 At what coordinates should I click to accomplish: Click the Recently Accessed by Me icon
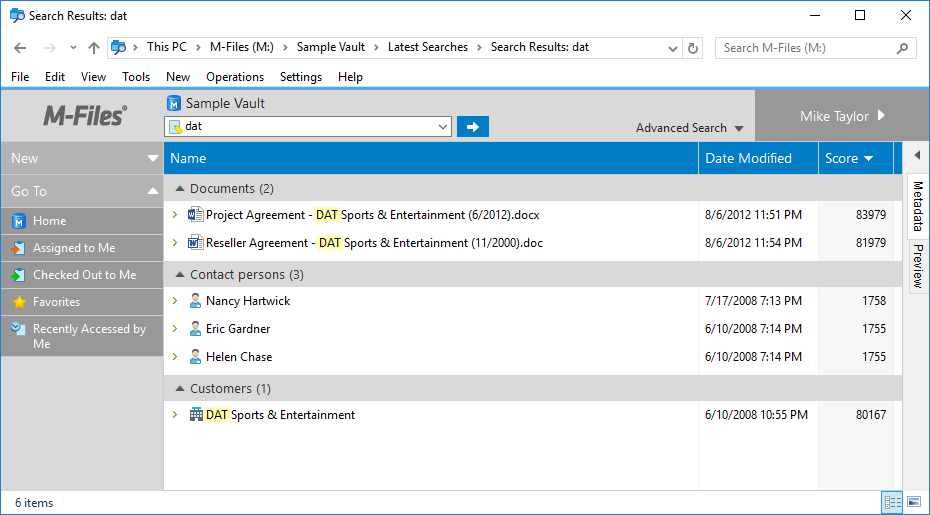click(x=19, y=329)
